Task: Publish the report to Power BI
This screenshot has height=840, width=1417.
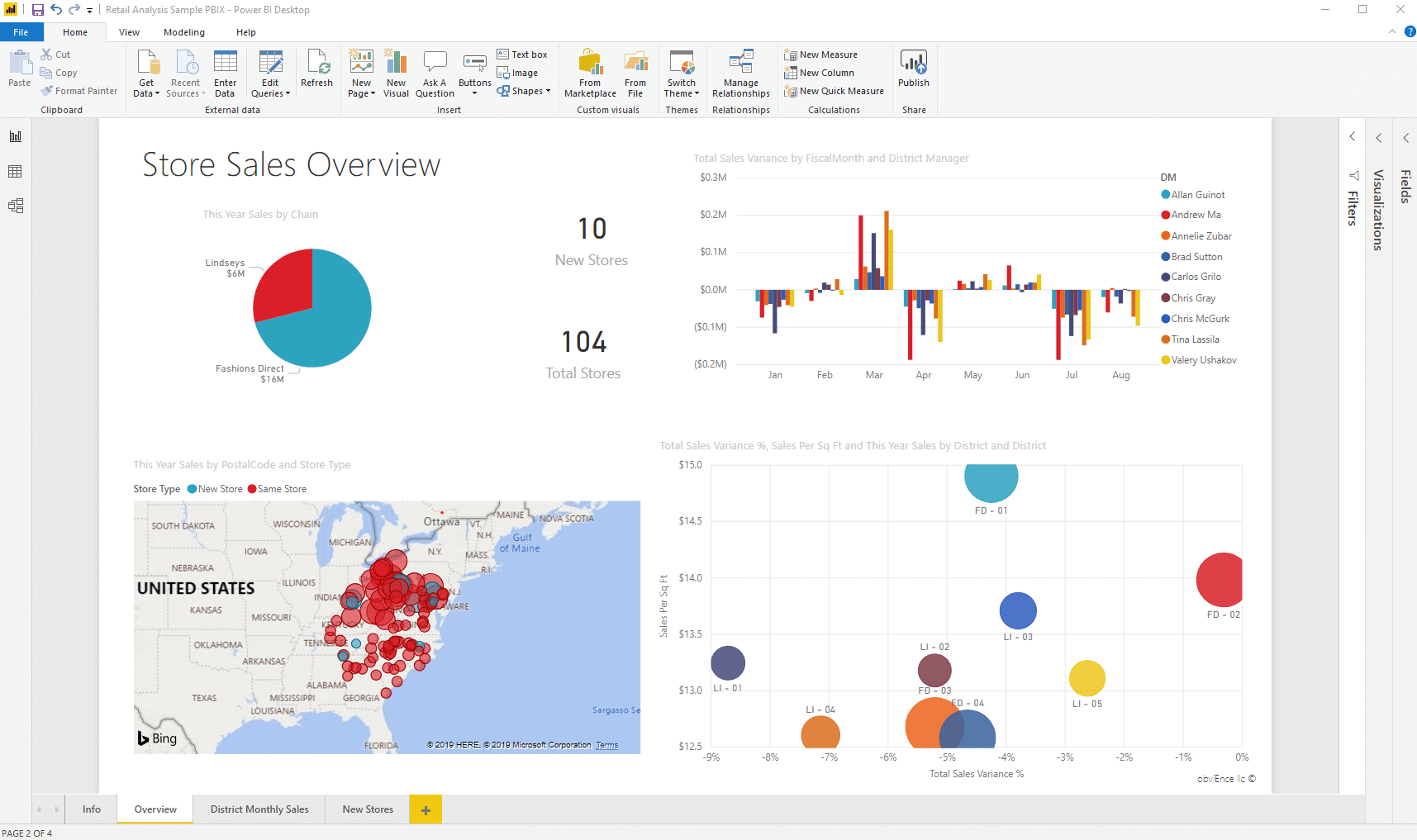Action: click(913, 73)
